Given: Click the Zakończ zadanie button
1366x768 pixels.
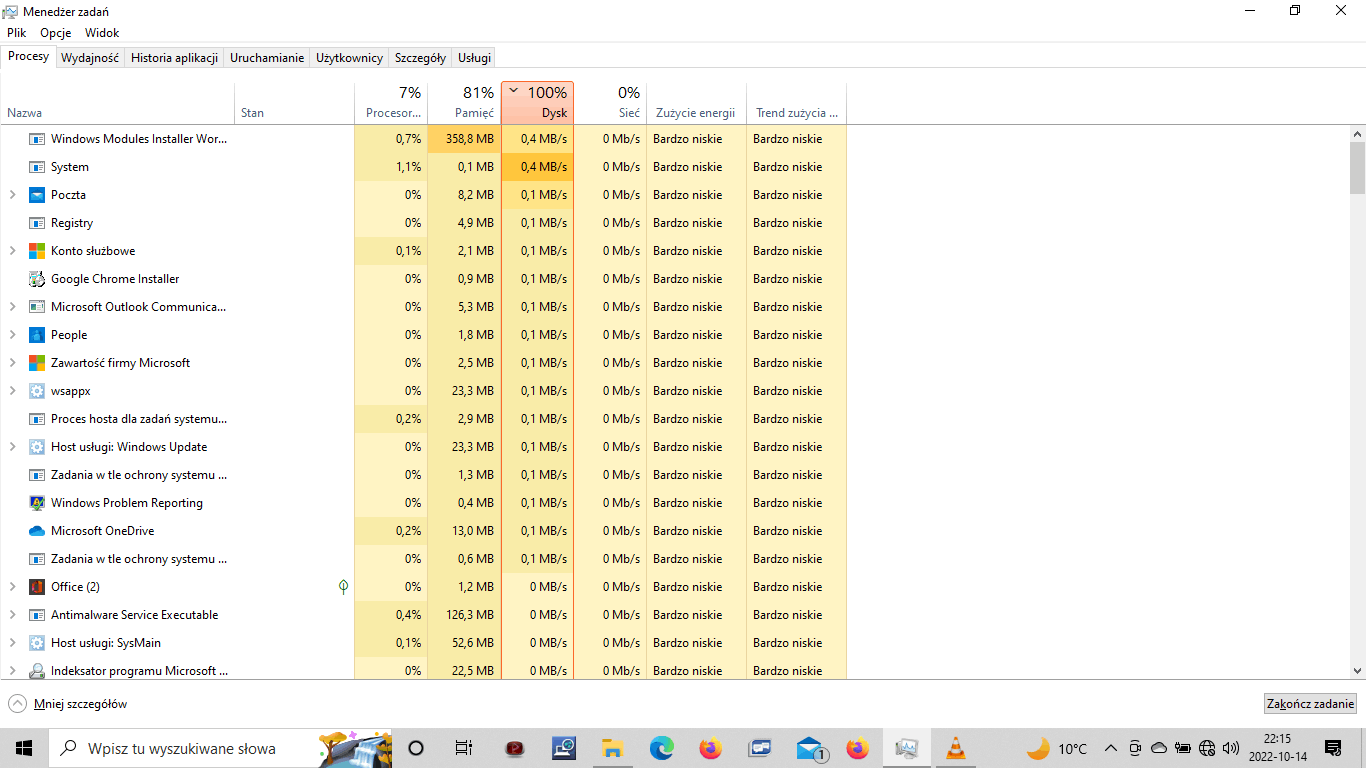Looking at the screenshot, I should coord(1310,704).
